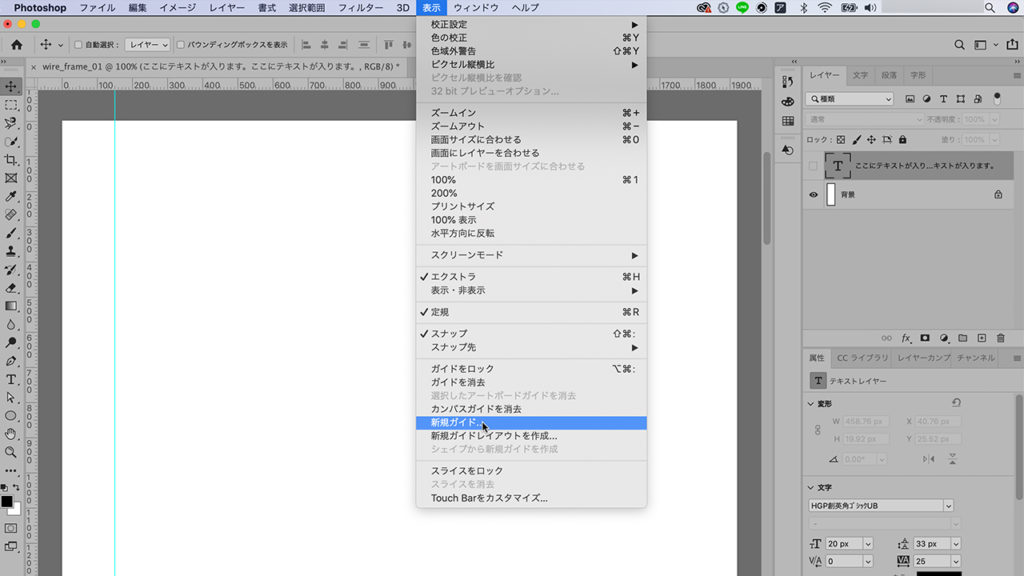
Task: Click the white background color swatch
Action: pos(16,510)
